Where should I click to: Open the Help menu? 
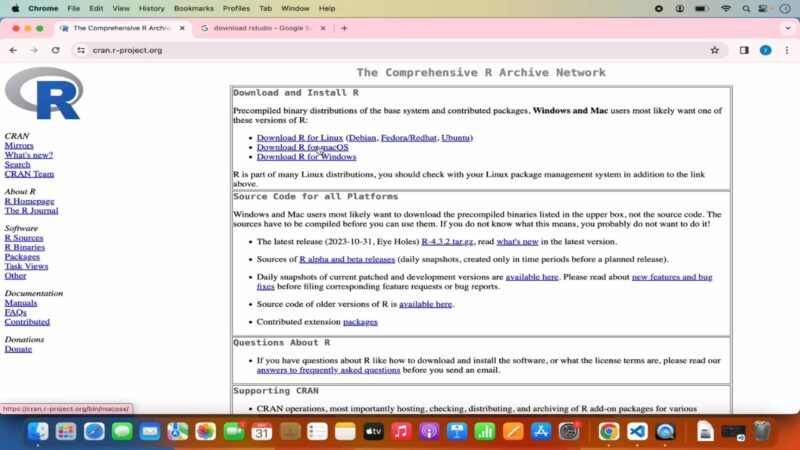click(327, 8)
